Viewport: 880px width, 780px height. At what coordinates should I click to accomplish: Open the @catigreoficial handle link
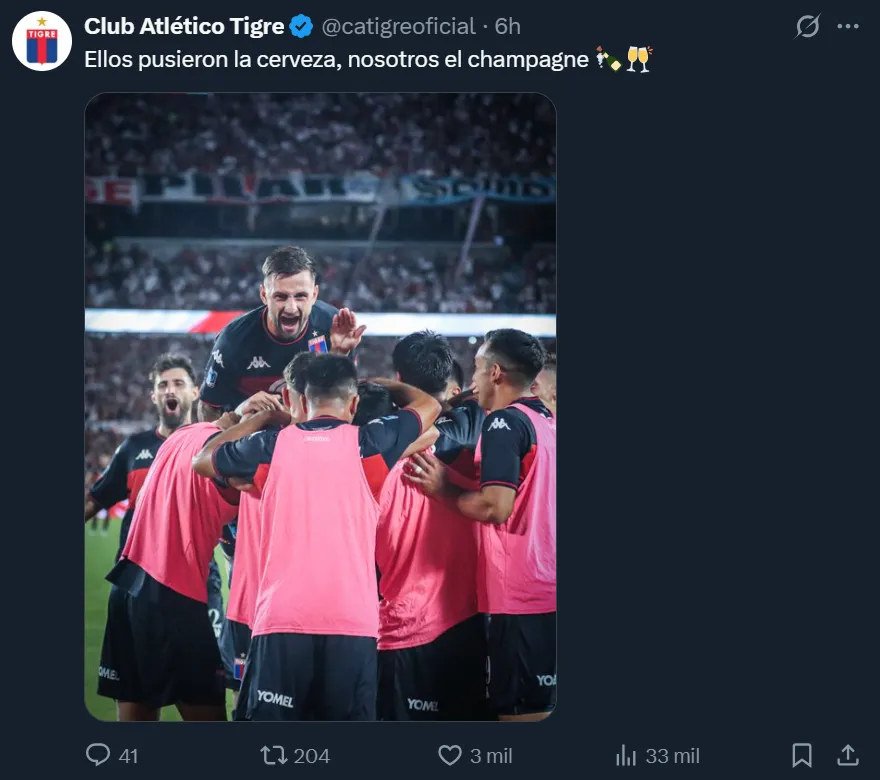pos(398,26)
